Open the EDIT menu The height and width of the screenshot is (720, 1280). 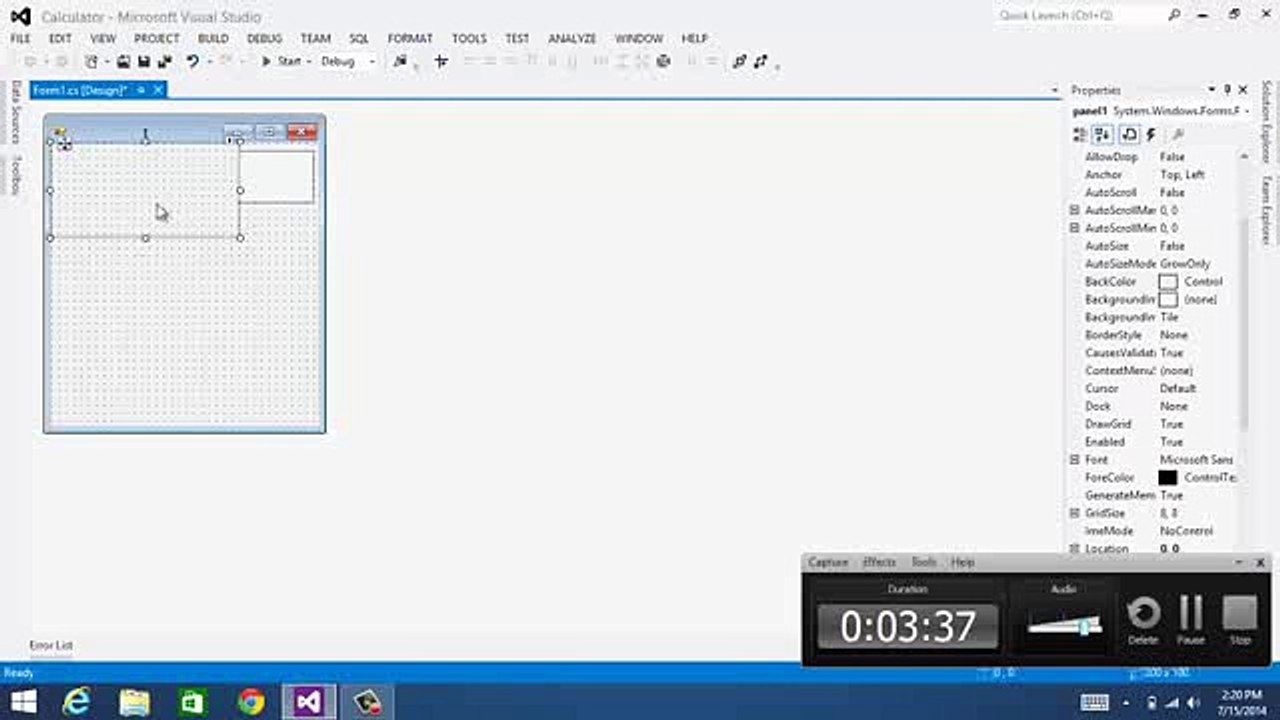point(60,38)
